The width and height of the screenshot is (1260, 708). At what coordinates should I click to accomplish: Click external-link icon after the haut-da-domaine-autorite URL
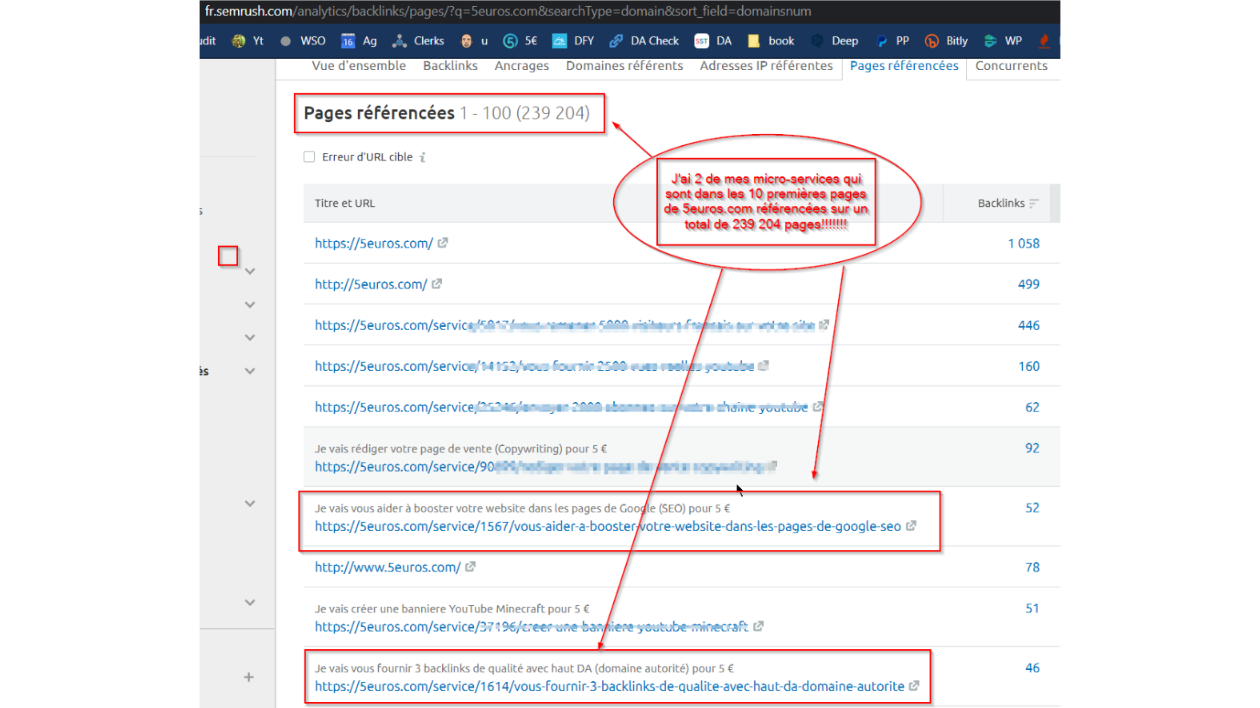pyautogui.click(x=914, y=687)
